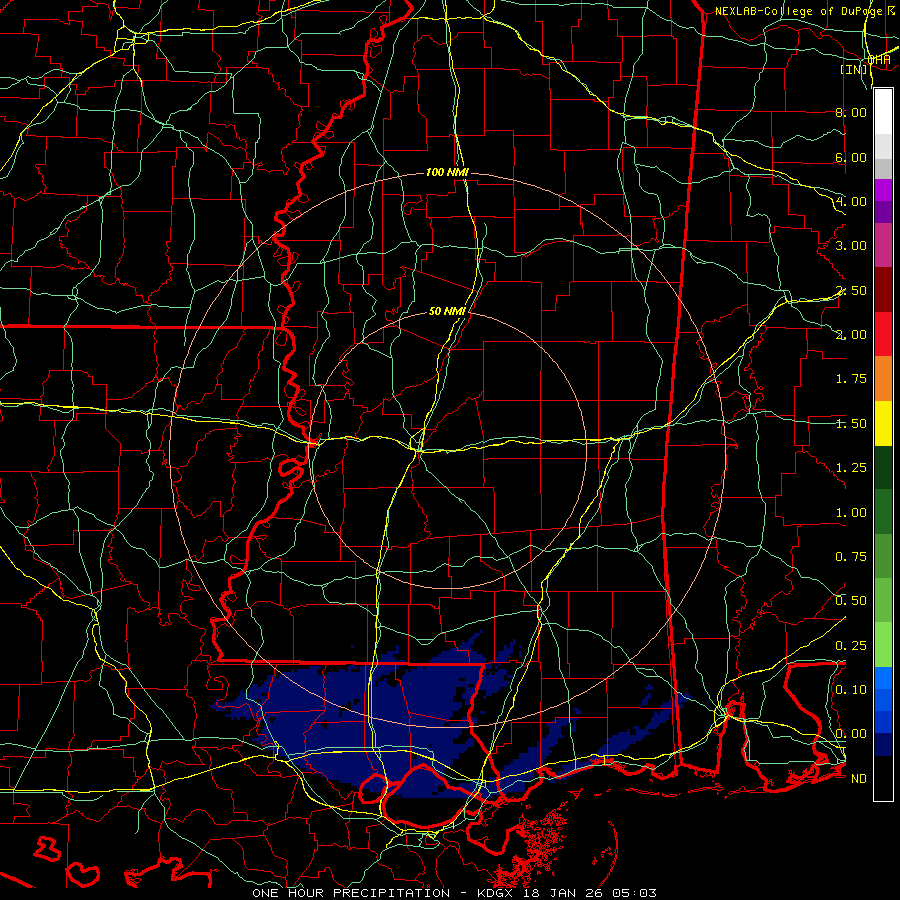
Task: Click the 100 NMI range ring label
Action: coord(447,172)
